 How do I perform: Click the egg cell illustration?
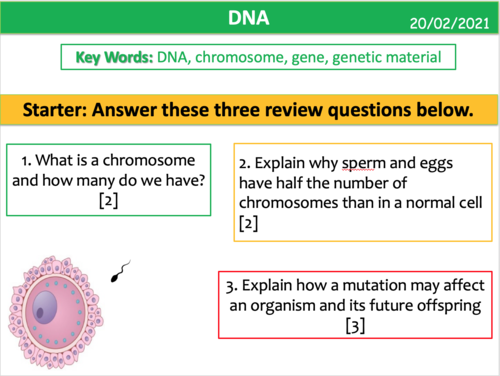point(56,312)
